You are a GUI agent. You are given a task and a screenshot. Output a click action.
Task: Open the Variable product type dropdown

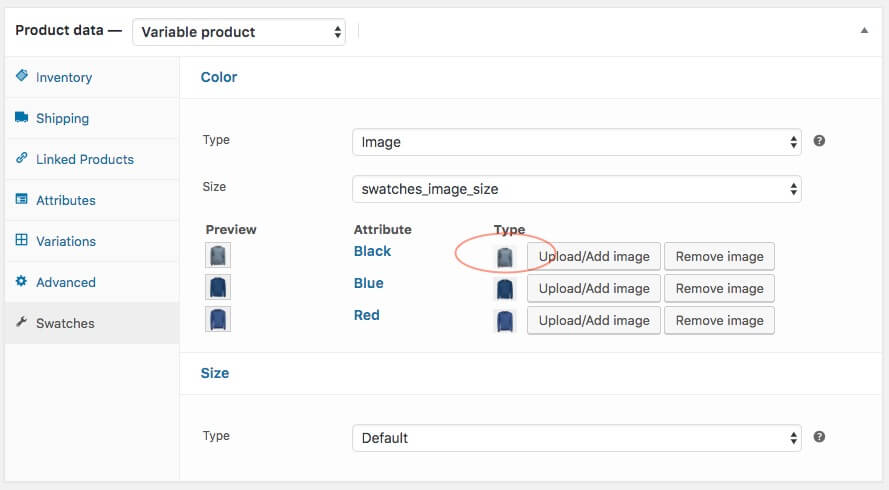point(238,32)
